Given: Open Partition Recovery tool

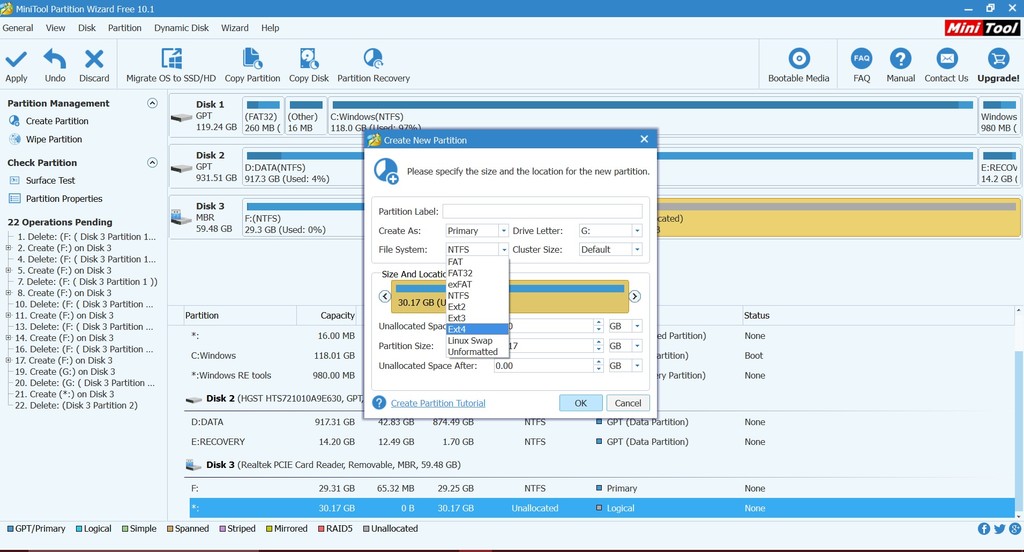Looking at the screenshot, I should [373, 60].
